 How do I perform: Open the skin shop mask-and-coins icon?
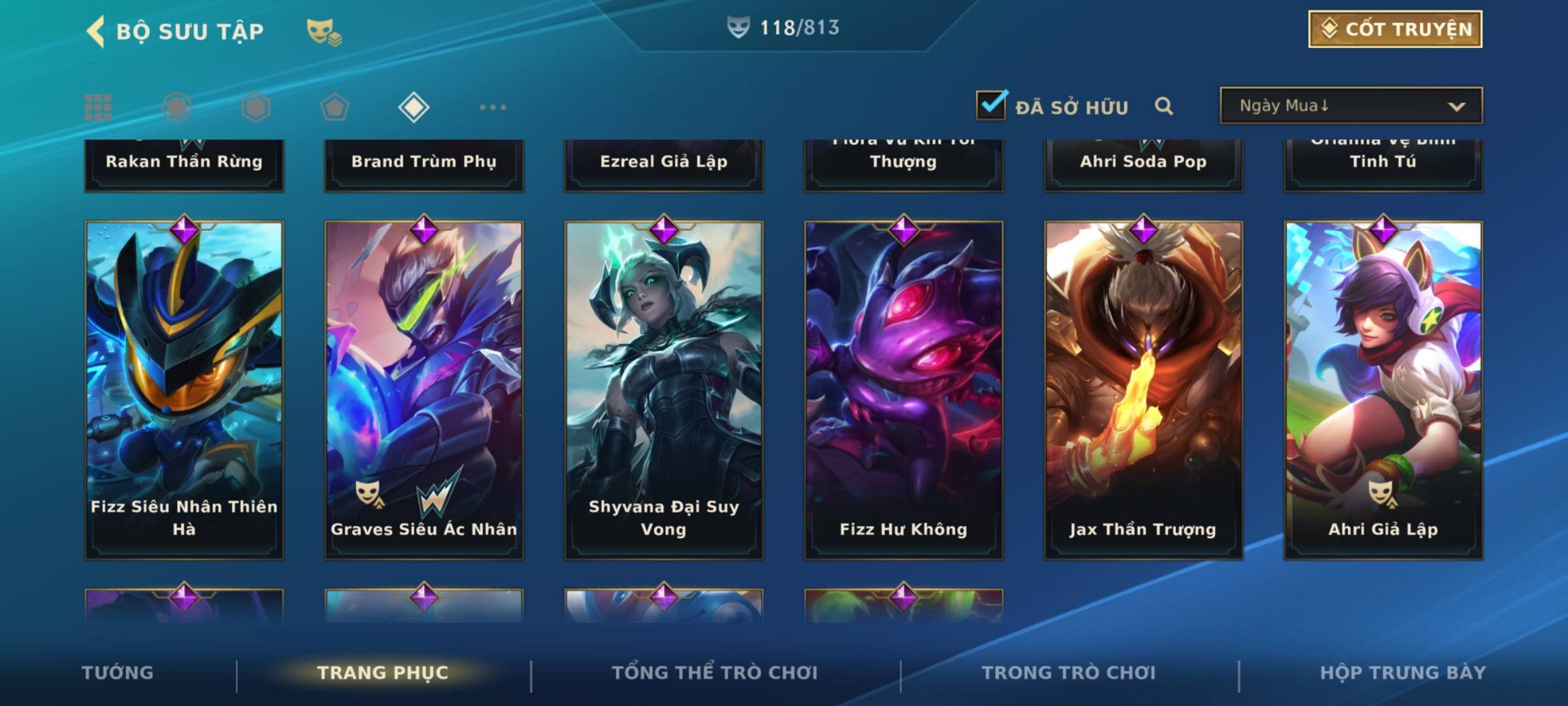(x=324, y=31)
